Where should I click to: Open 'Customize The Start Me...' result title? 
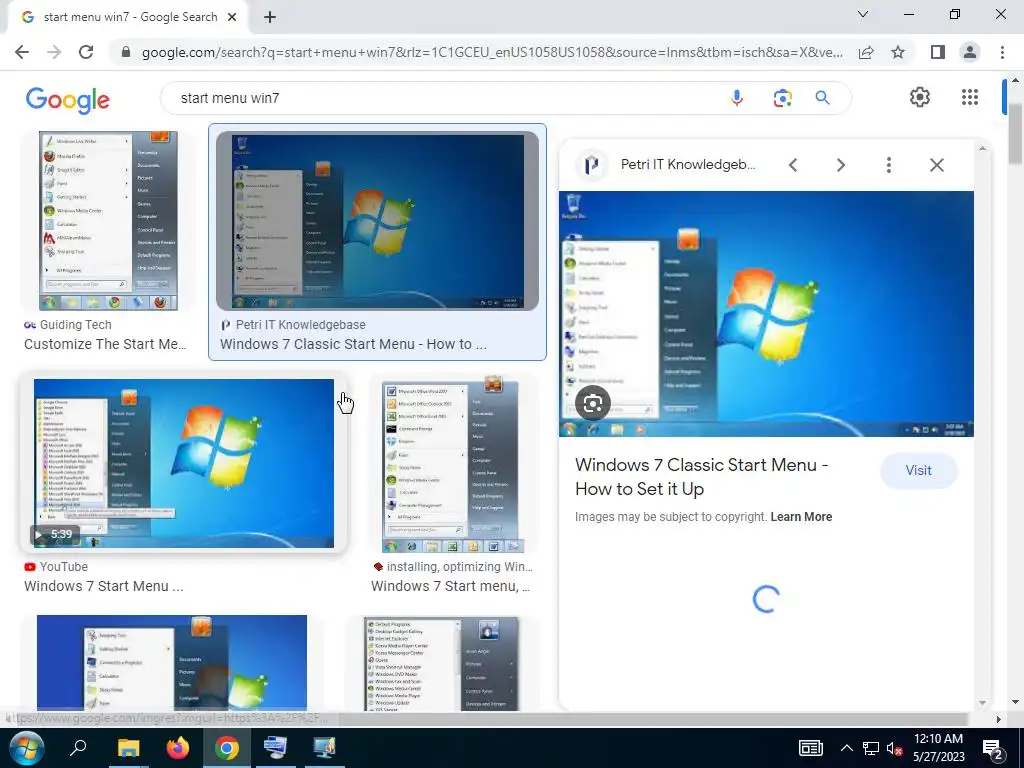(105, 344)
